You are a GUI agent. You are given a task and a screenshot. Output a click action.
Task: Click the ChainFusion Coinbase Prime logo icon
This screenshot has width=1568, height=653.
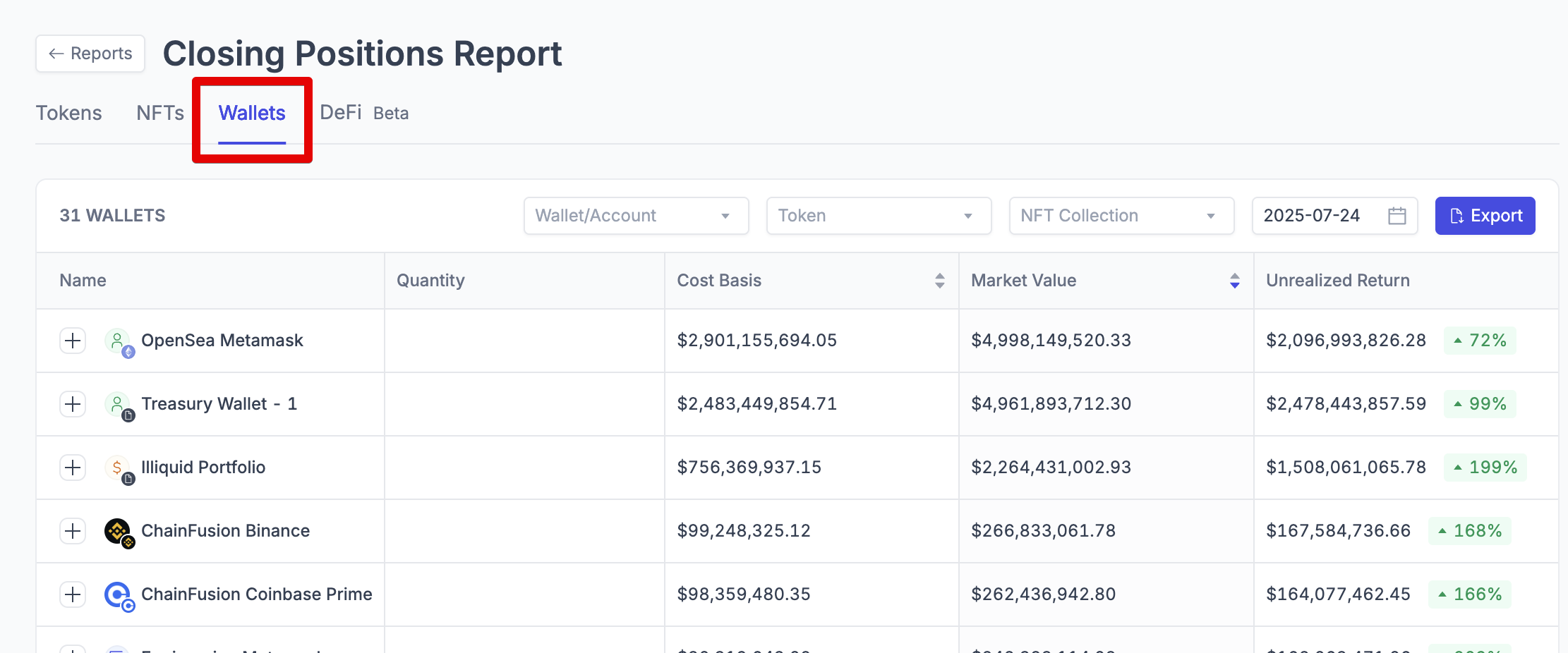pos(118,594)
